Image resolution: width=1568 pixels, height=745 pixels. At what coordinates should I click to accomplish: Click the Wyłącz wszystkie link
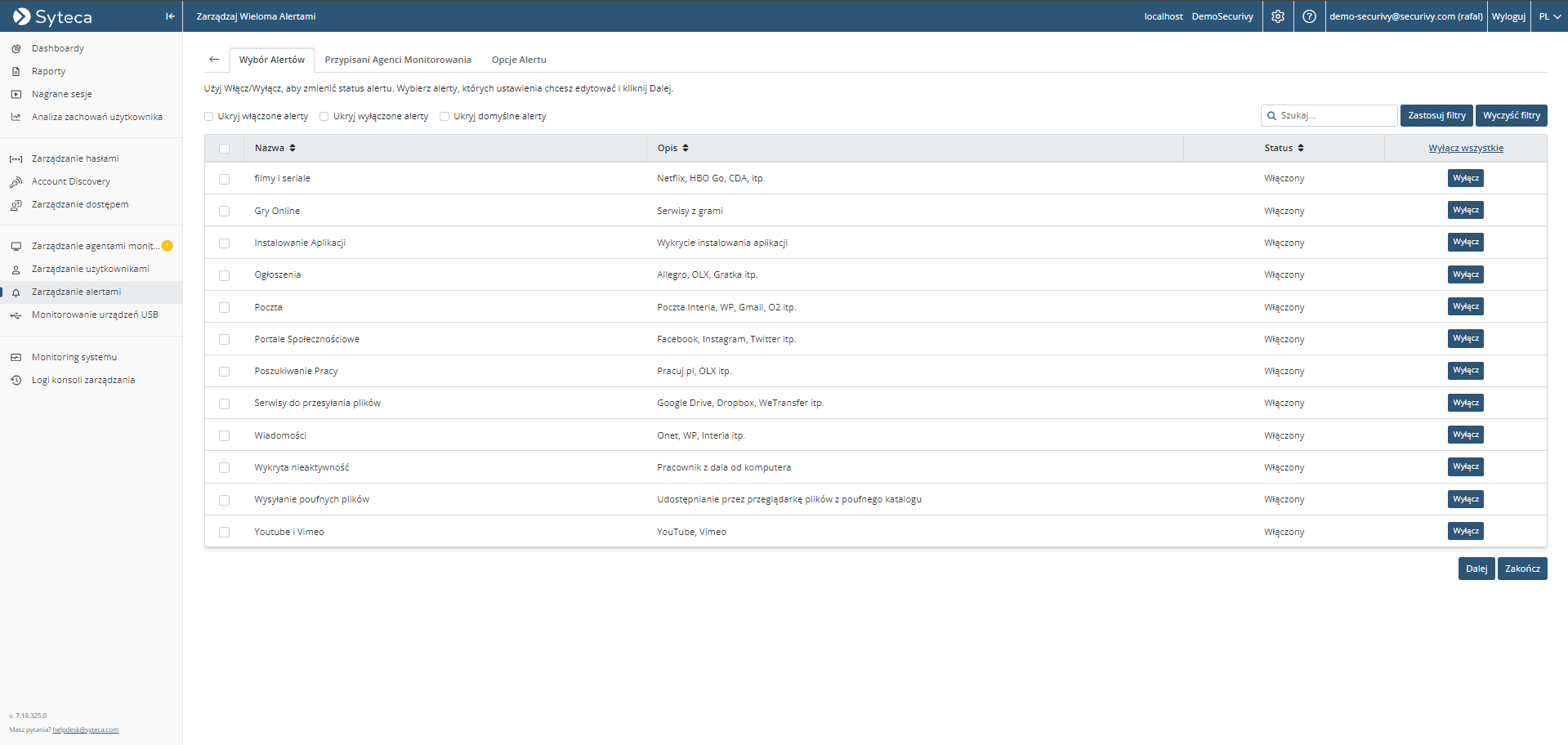[1465, 149]
